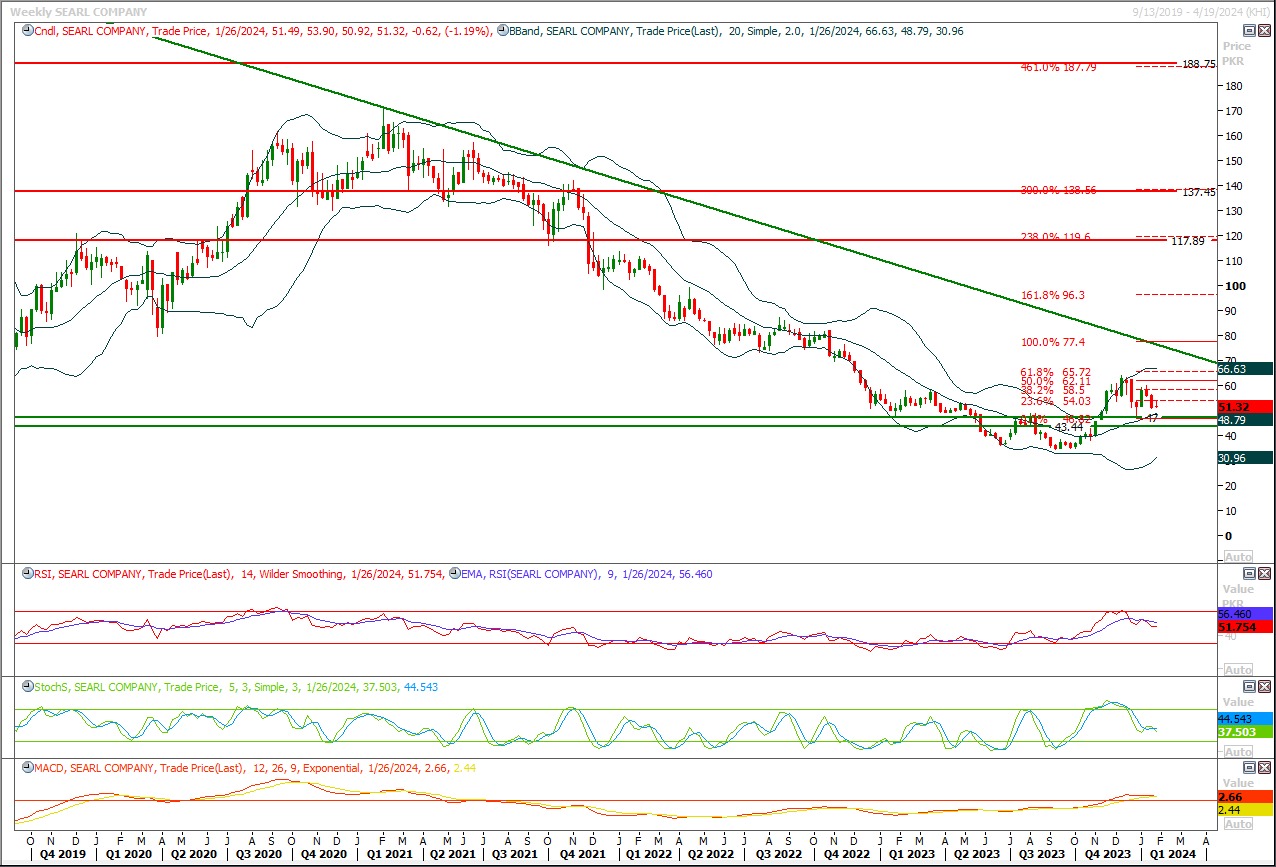
Task: Click the clock icon beside the BBand label
Action: pos(502,31)
